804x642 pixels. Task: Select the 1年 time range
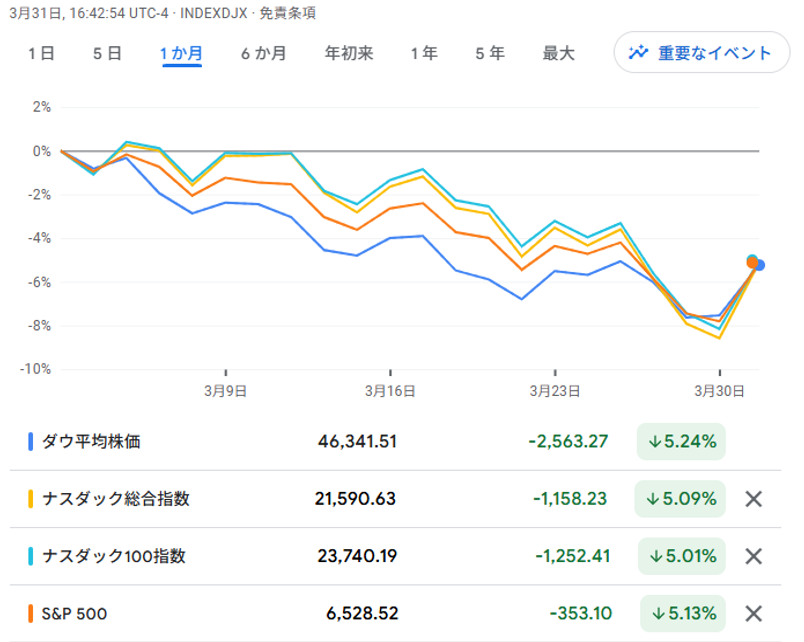click(x=424, y=54)
